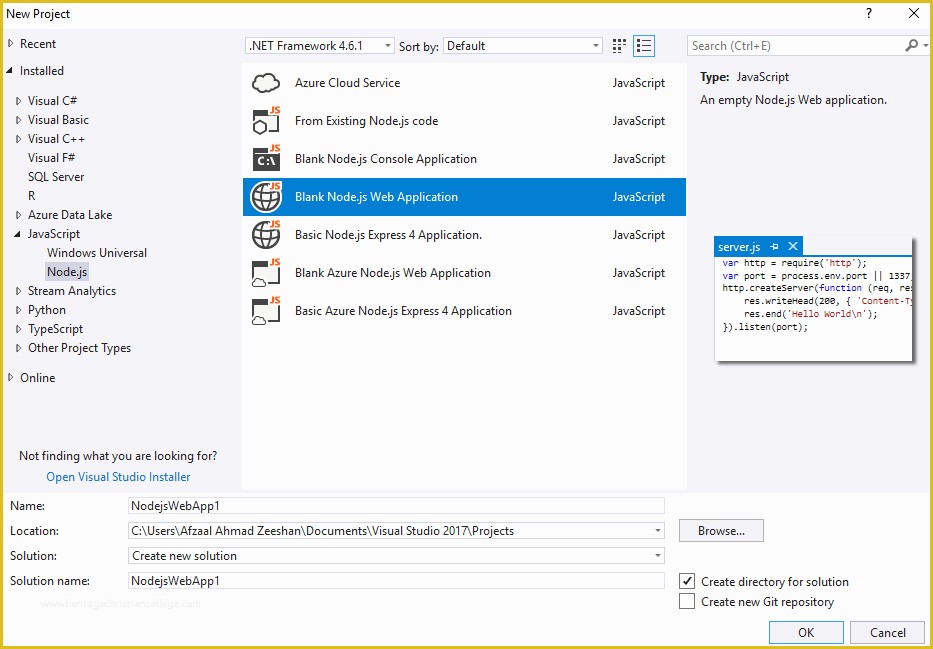Switch to medium icons list view

[644, 46]
